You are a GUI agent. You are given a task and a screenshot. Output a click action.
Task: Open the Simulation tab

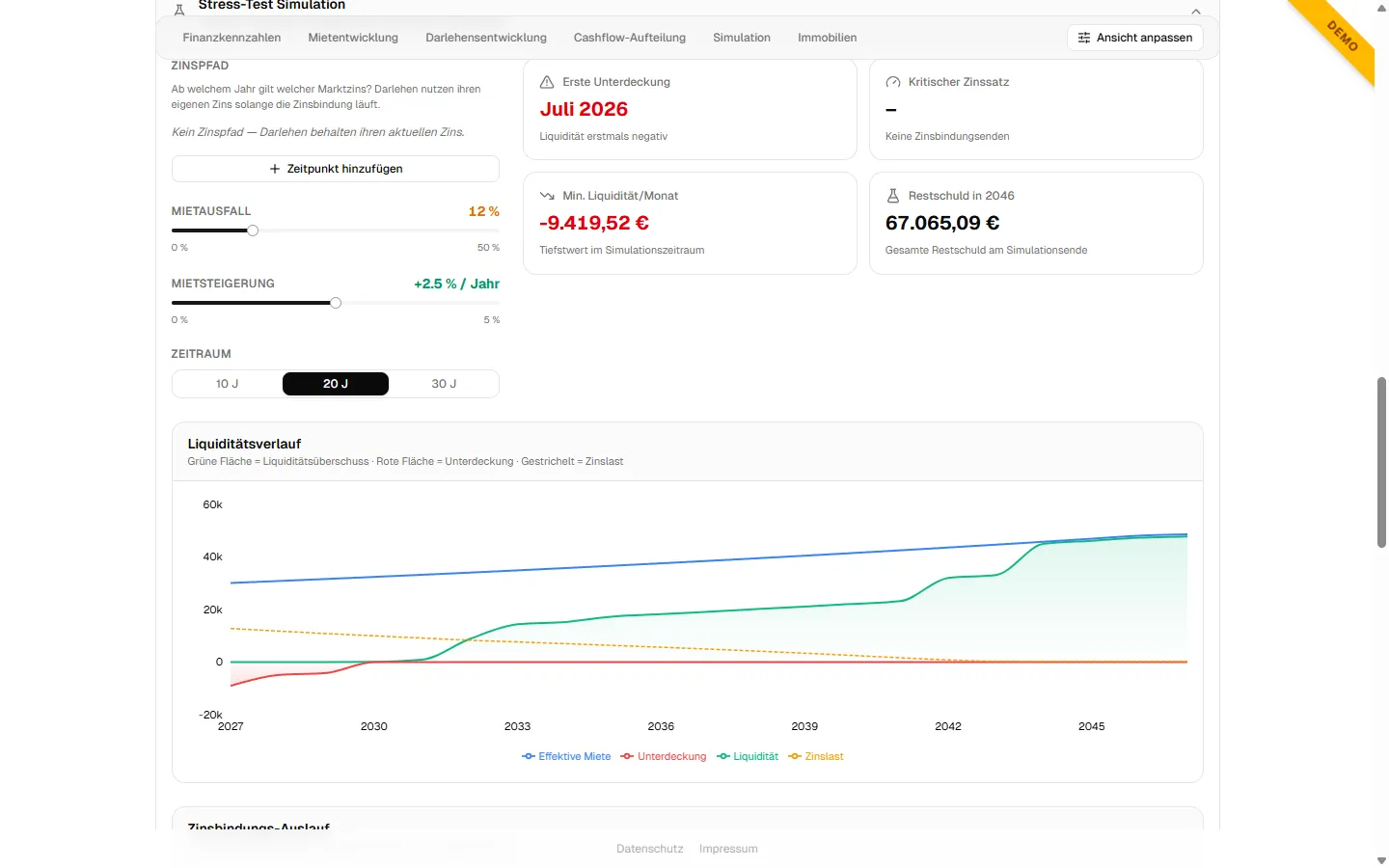742,38
